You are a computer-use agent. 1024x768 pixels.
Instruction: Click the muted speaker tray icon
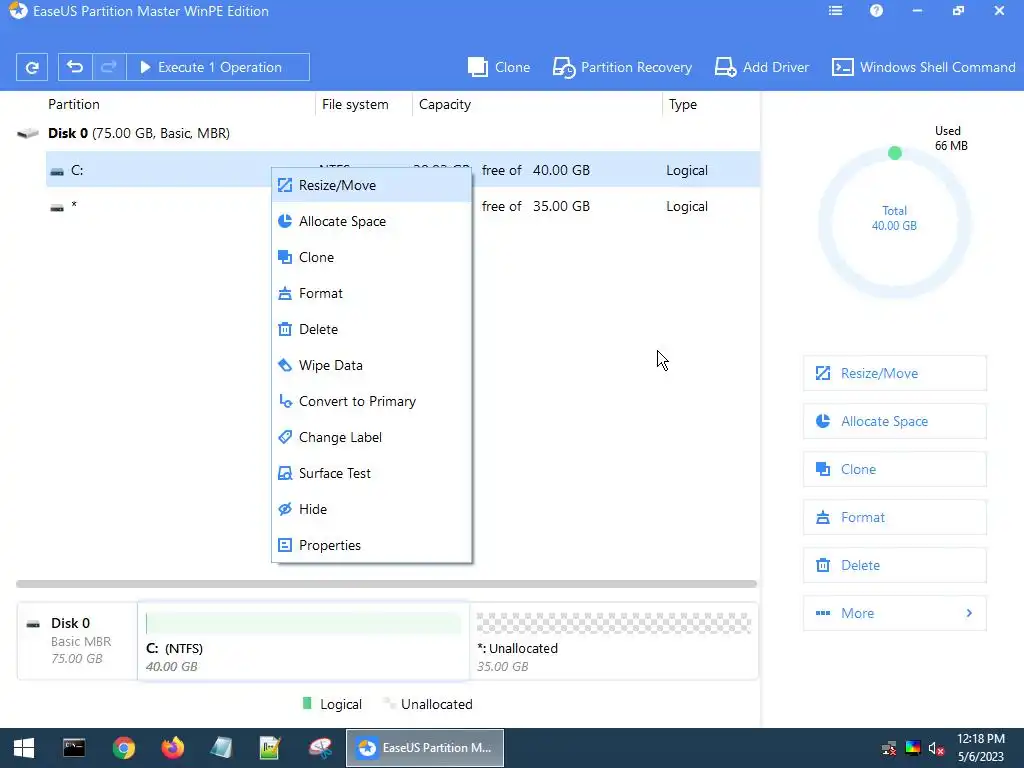(936, 748)
